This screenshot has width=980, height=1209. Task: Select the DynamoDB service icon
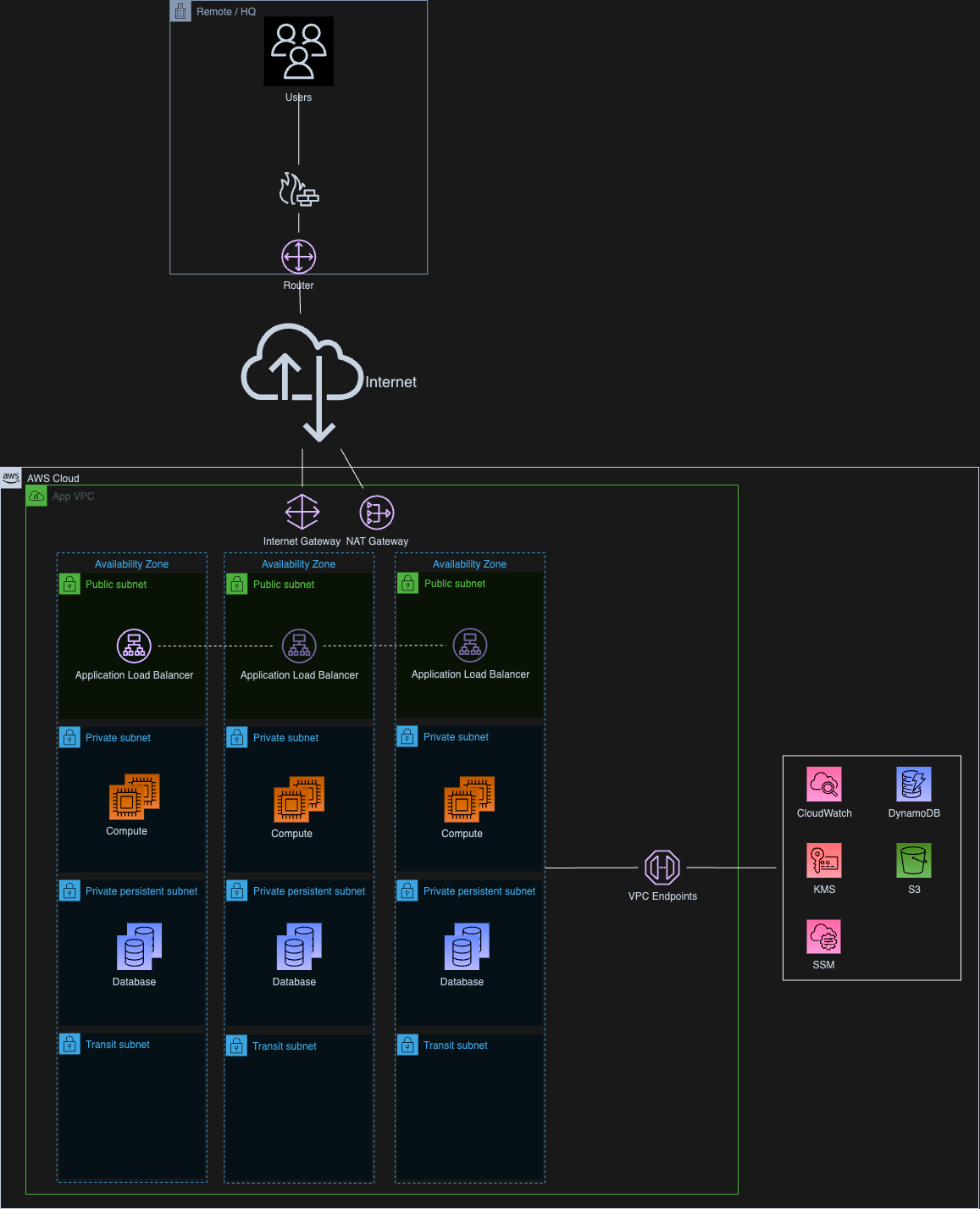913,785
